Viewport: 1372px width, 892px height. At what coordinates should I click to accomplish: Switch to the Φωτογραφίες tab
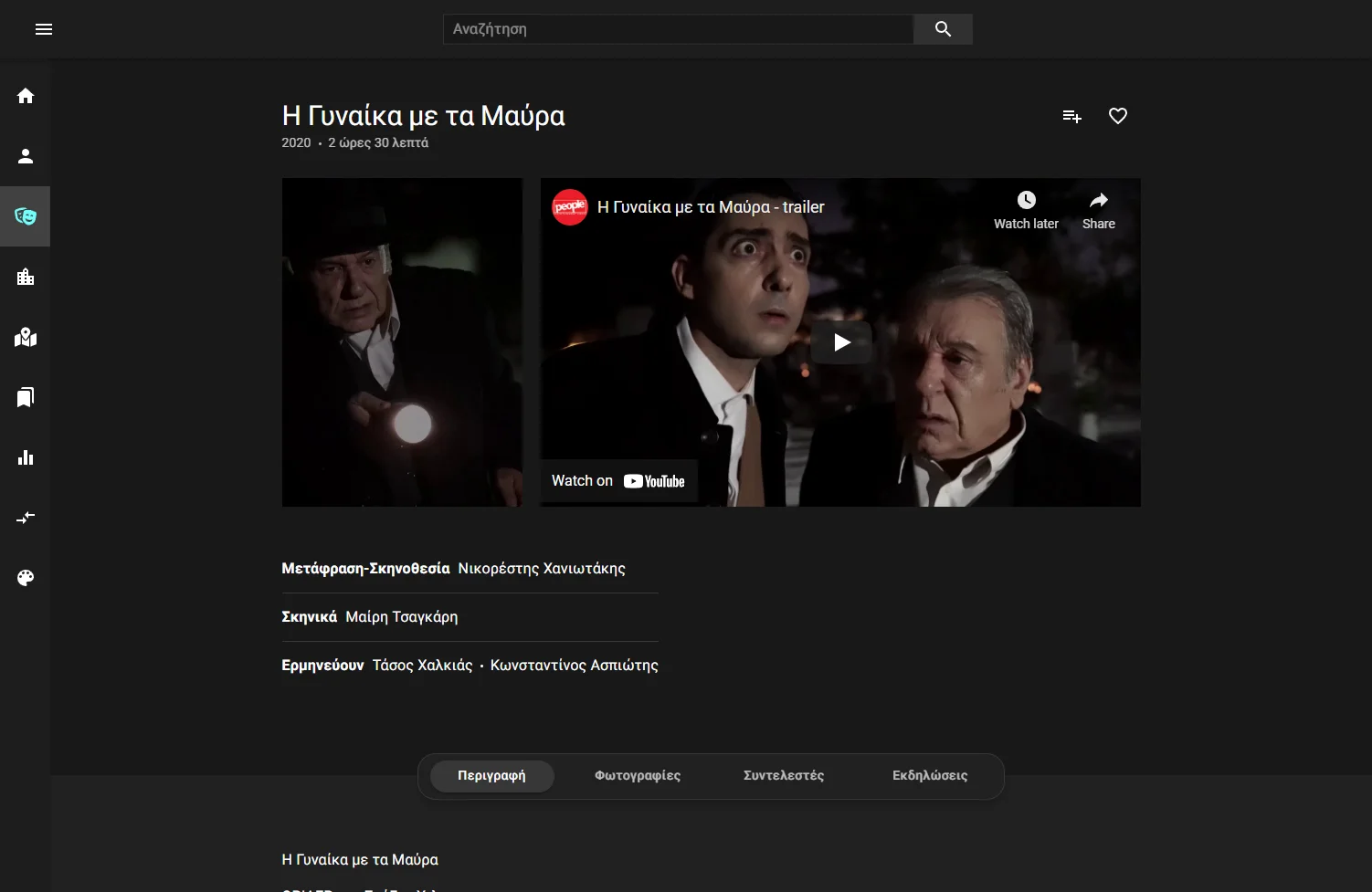638,776
